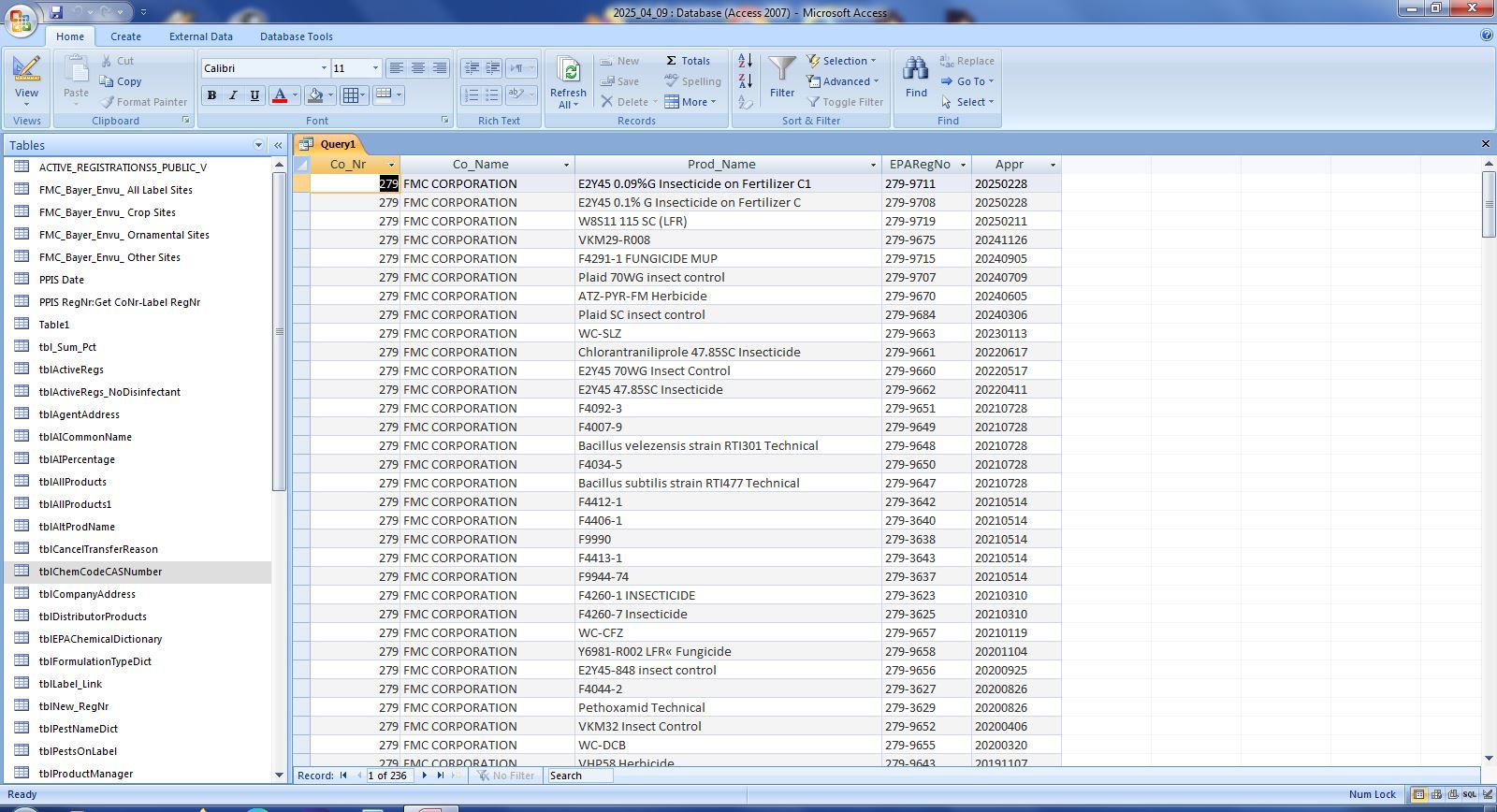Sort descending Z to A
This screenshot has height=812, width=1497.
pos(745,81)
